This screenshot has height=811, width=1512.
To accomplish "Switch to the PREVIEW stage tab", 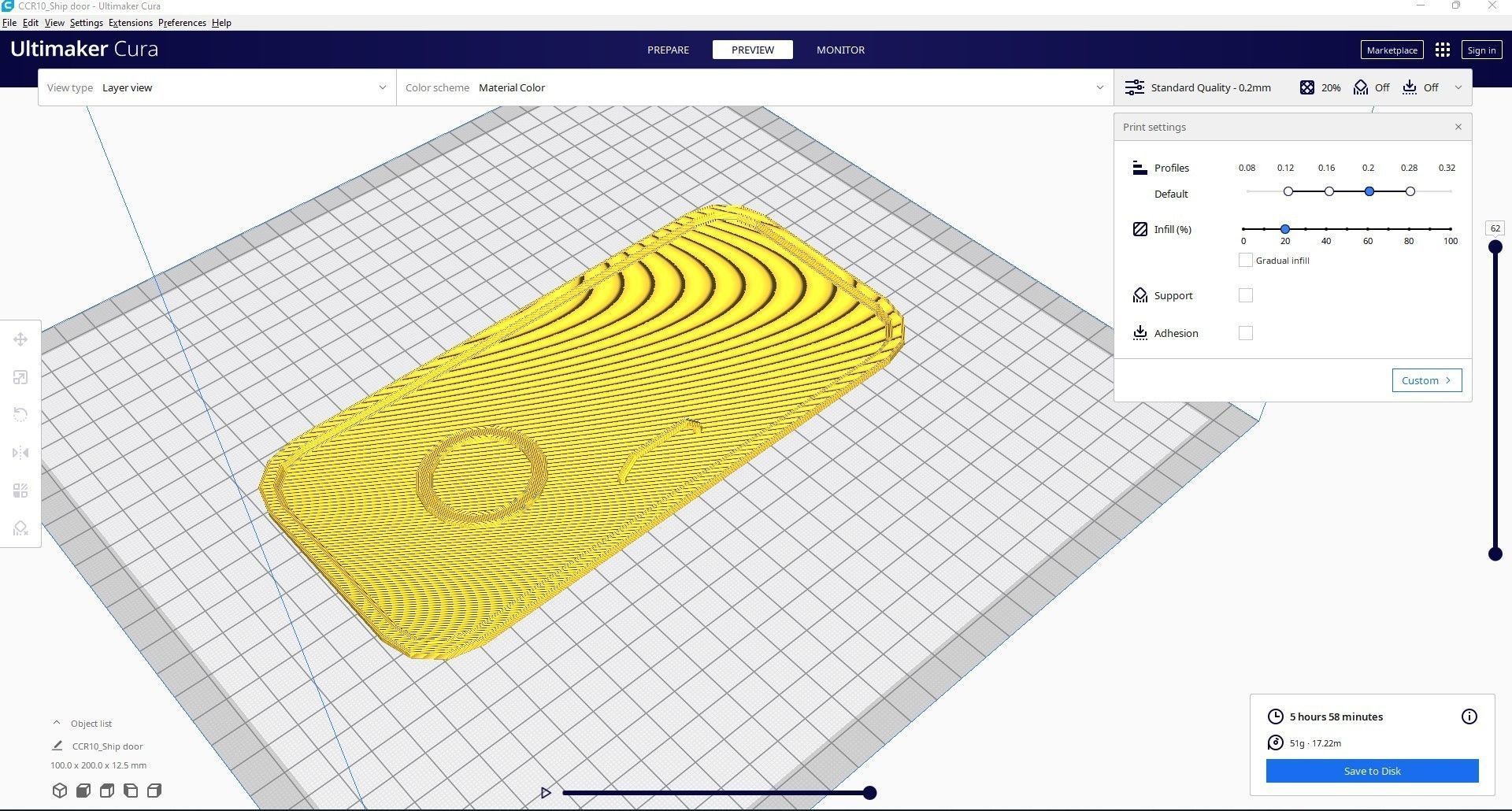I will point(752,50).
